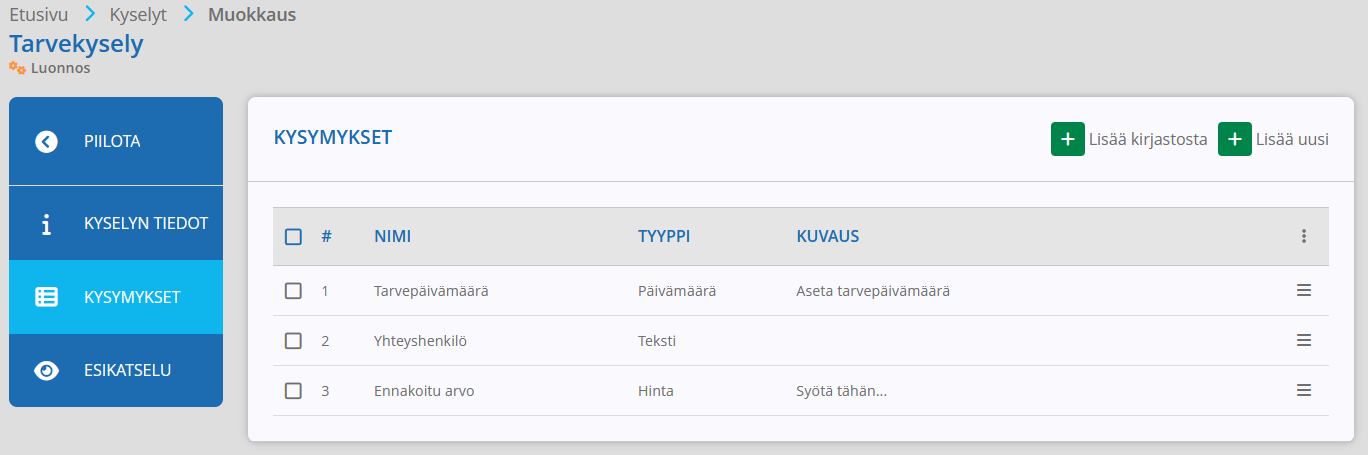This screenshot has width=1368, height=455.
Task: Sort table by NIMI column header
Action: click(x=393, y=237)
